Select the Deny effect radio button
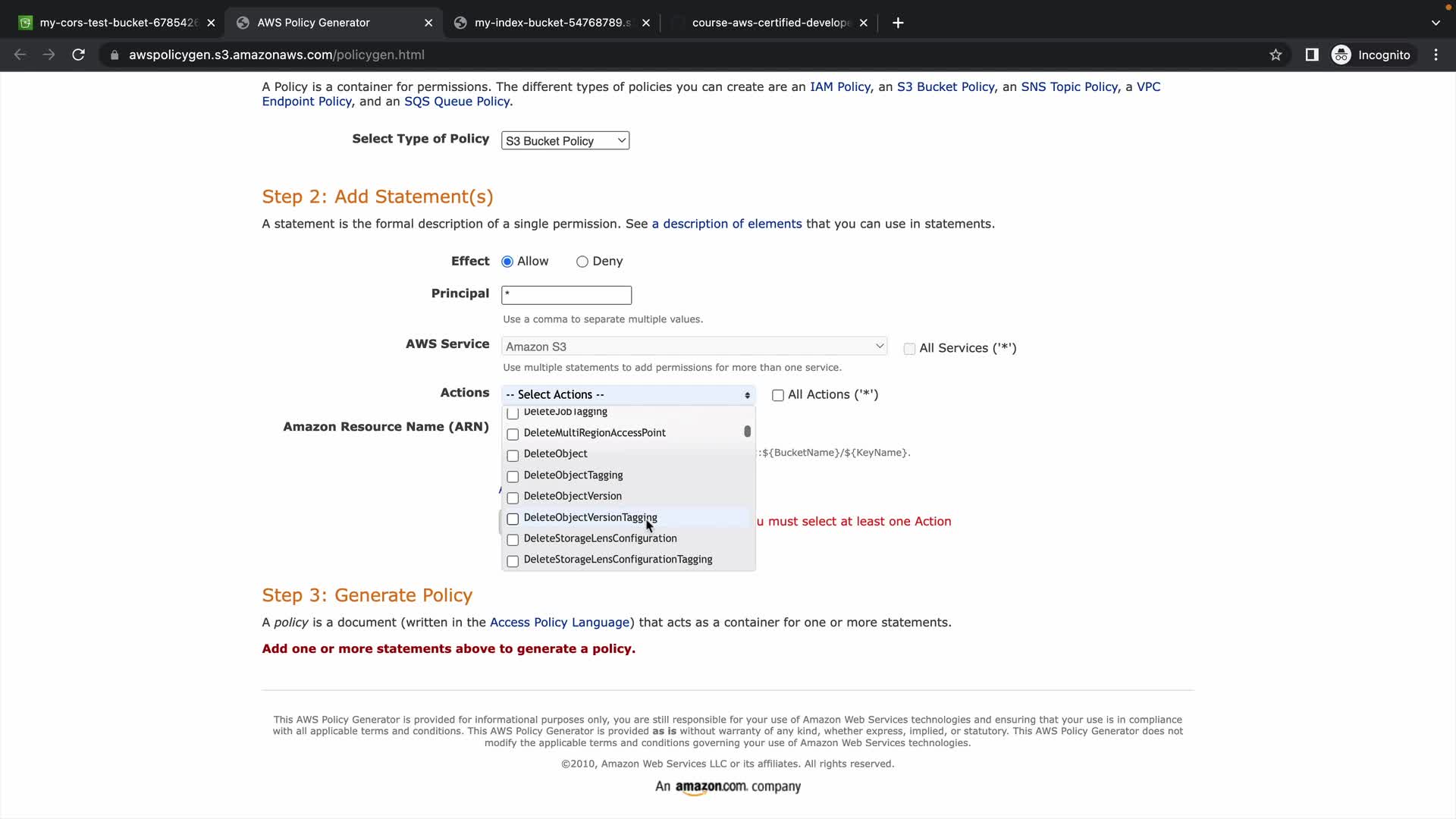This screenshot has height=819, width=1456. click(582, 262)
